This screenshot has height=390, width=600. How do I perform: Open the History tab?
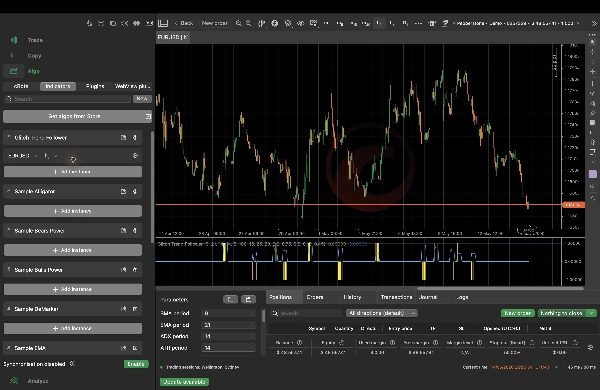tap(352, 297)
